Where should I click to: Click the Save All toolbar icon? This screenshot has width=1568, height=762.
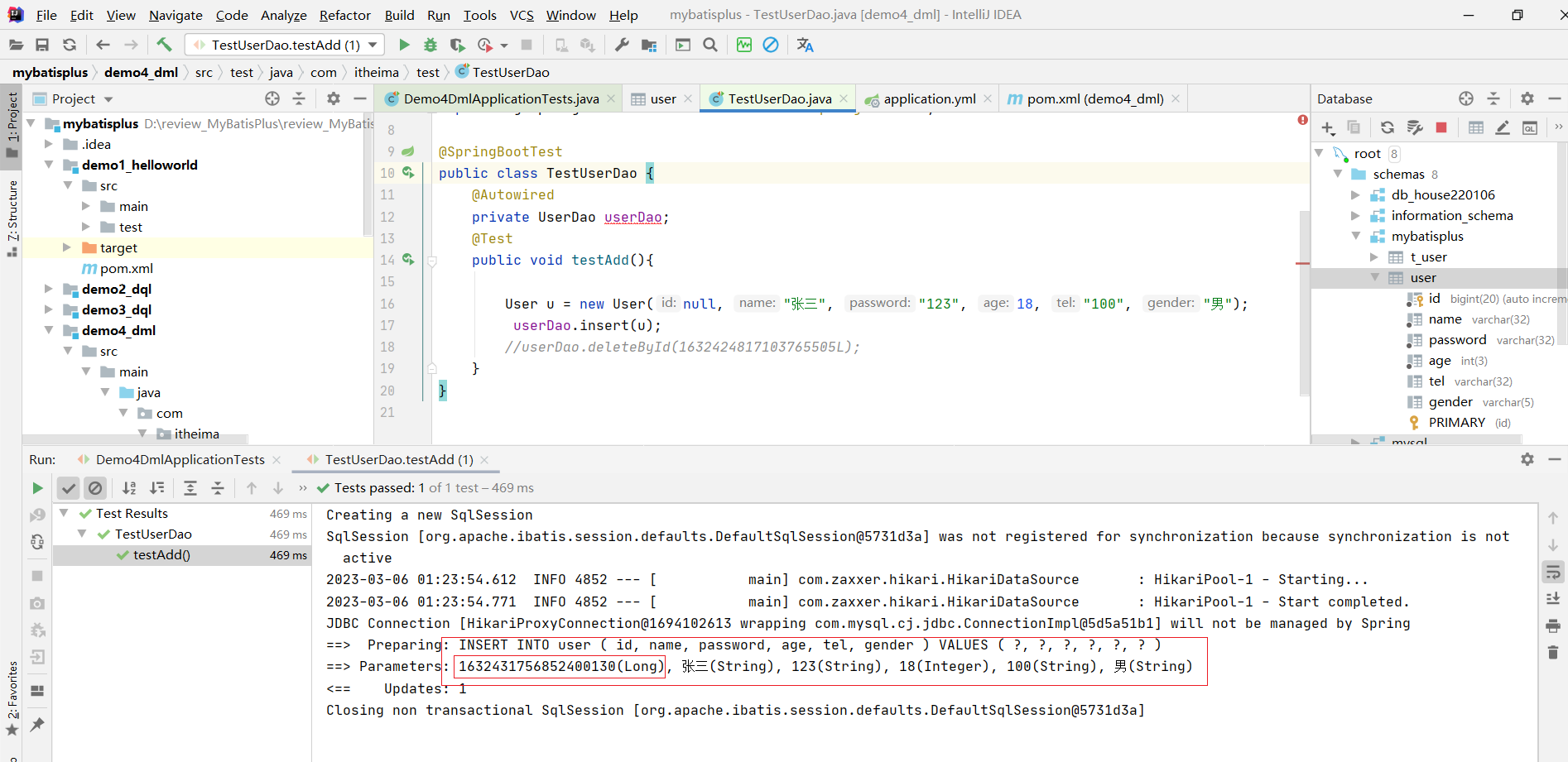pyautogui.click(x=42, y=45)
